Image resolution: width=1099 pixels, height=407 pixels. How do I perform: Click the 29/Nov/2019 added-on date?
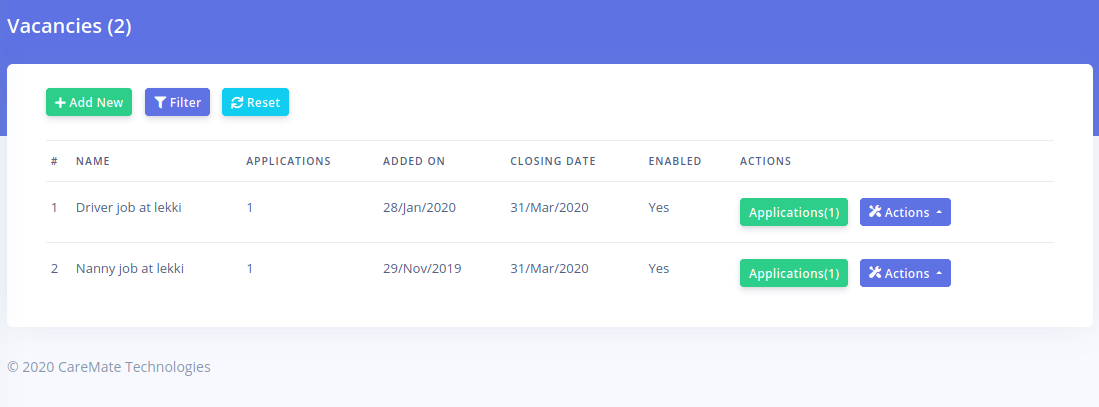click(x=422, y=269)
